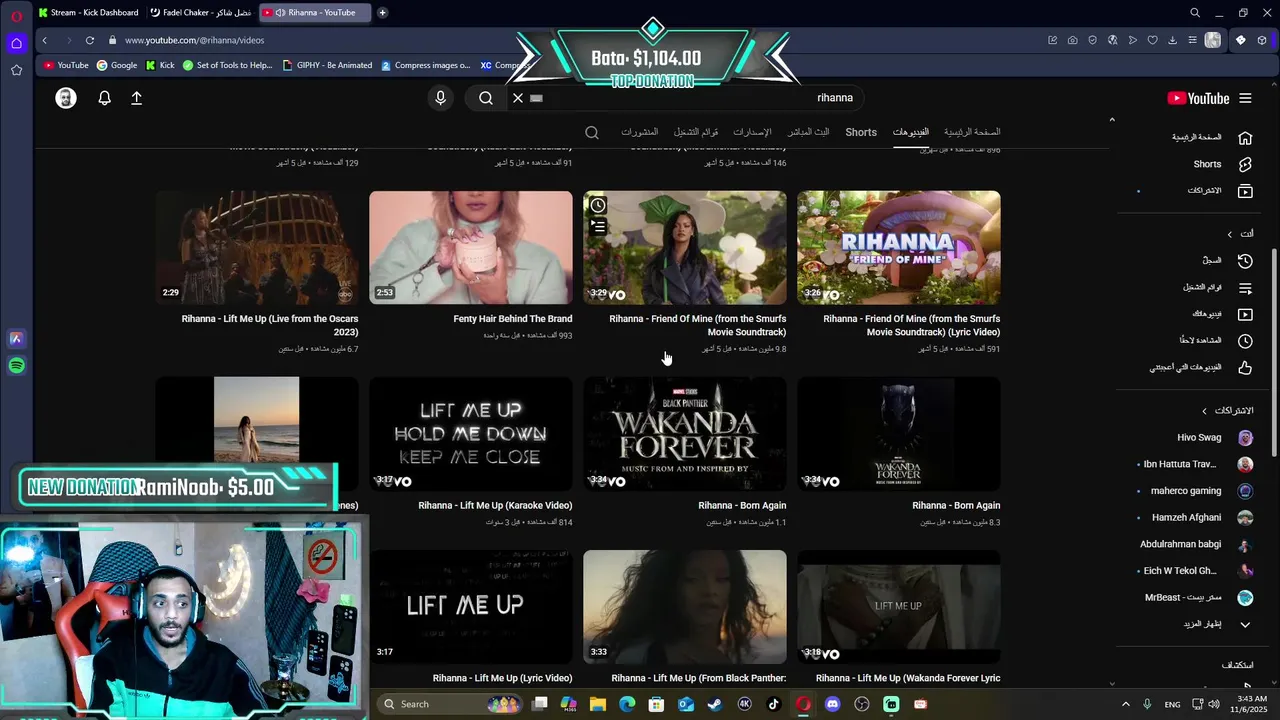Show hidden system tray icons chevron
The width and height of the screenshot is (1280, 720).
[1125, 704]
